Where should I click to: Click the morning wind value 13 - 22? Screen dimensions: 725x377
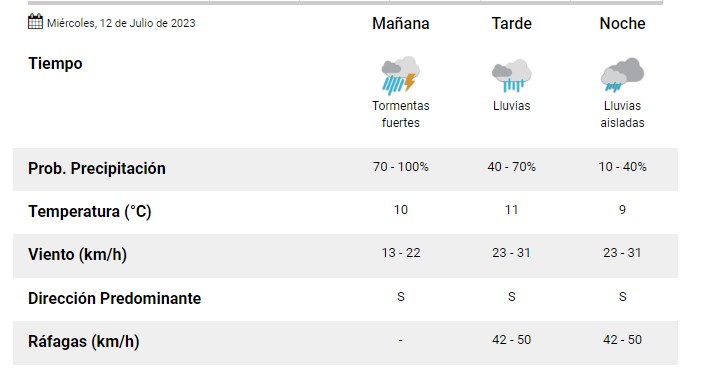pyautogui.click(x=400, y=253)
